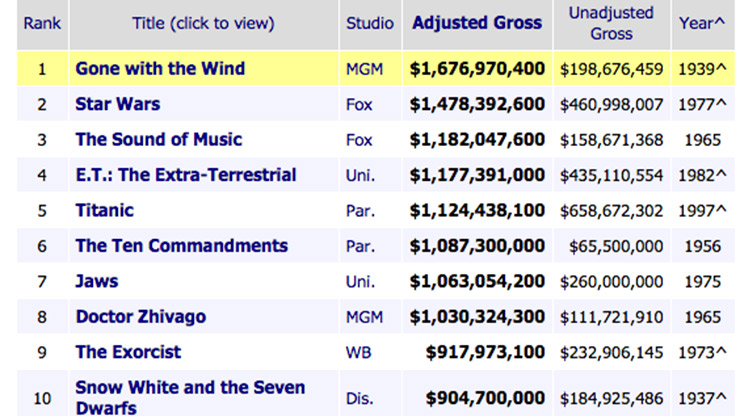Open the Doctor Zhivago link

pos(140,316)
